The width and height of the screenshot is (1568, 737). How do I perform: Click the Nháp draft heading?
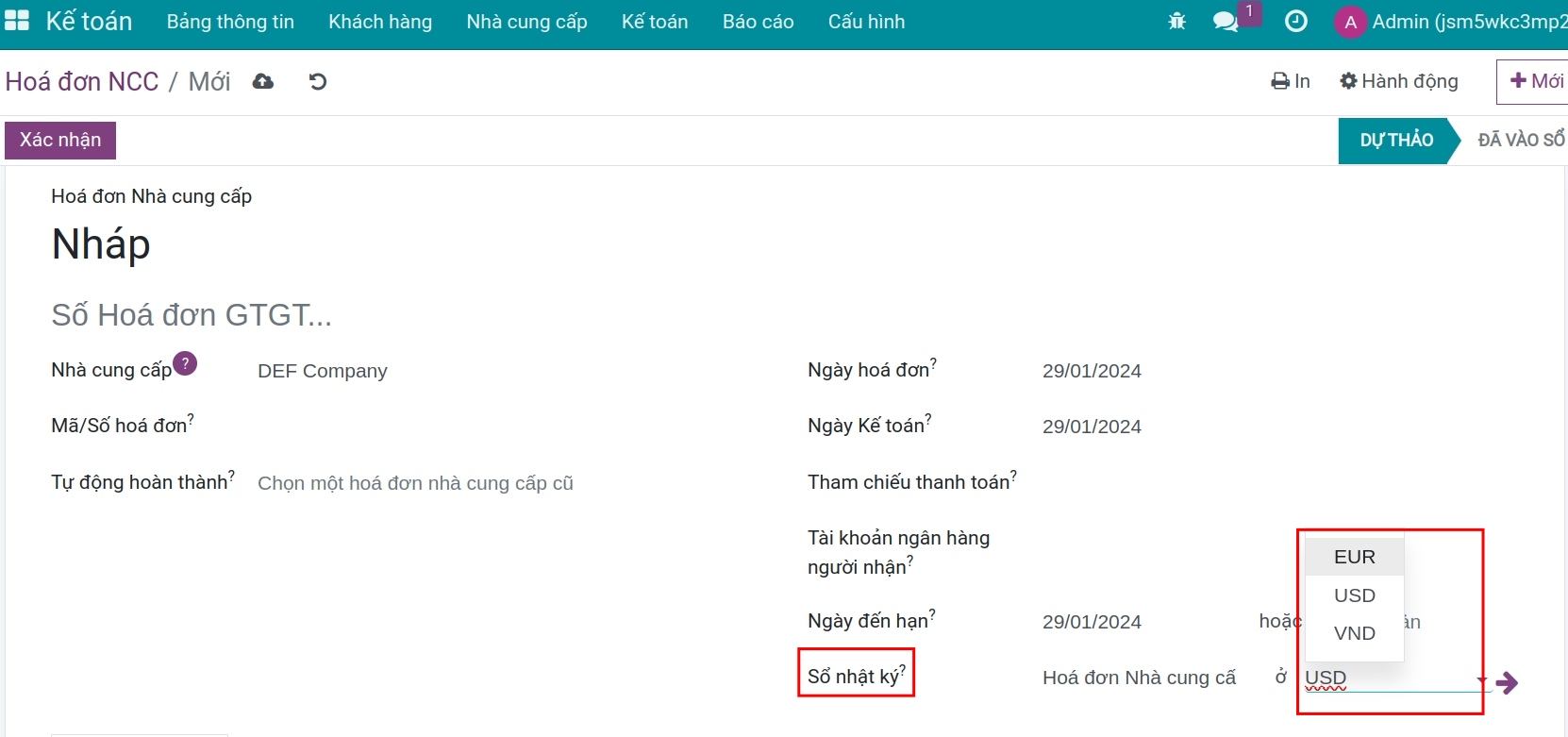(101, 245)
